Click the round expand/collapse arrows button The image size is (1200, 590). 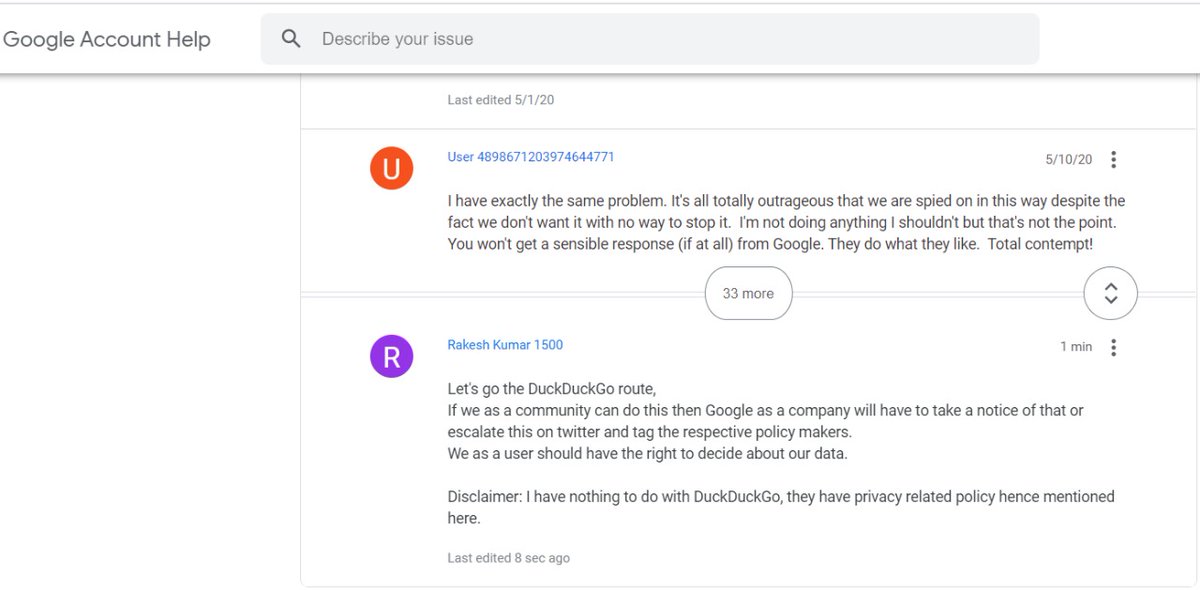1110,293
